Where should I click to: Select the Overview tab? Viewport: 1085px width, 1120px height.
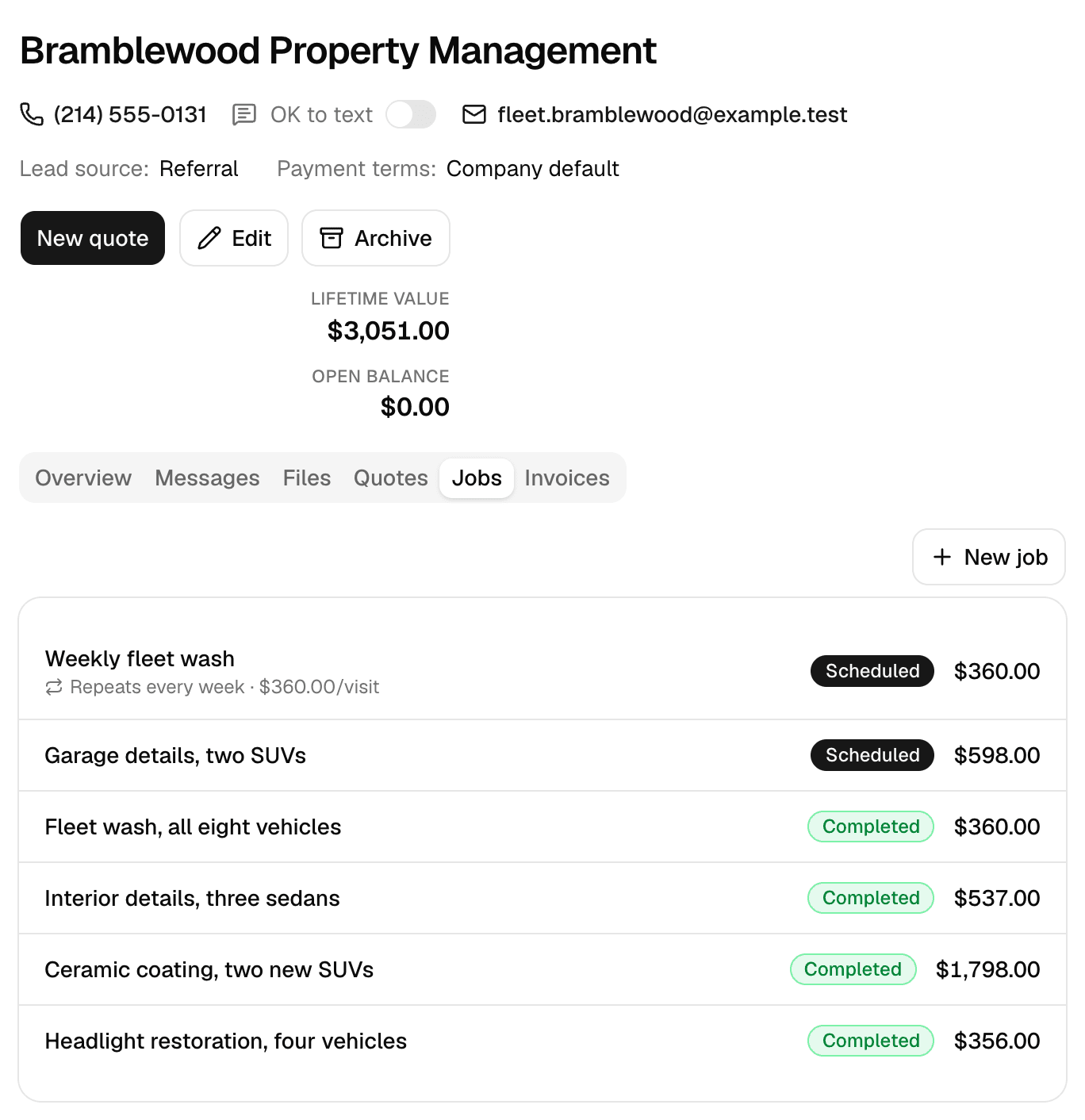tap(83, 478)
